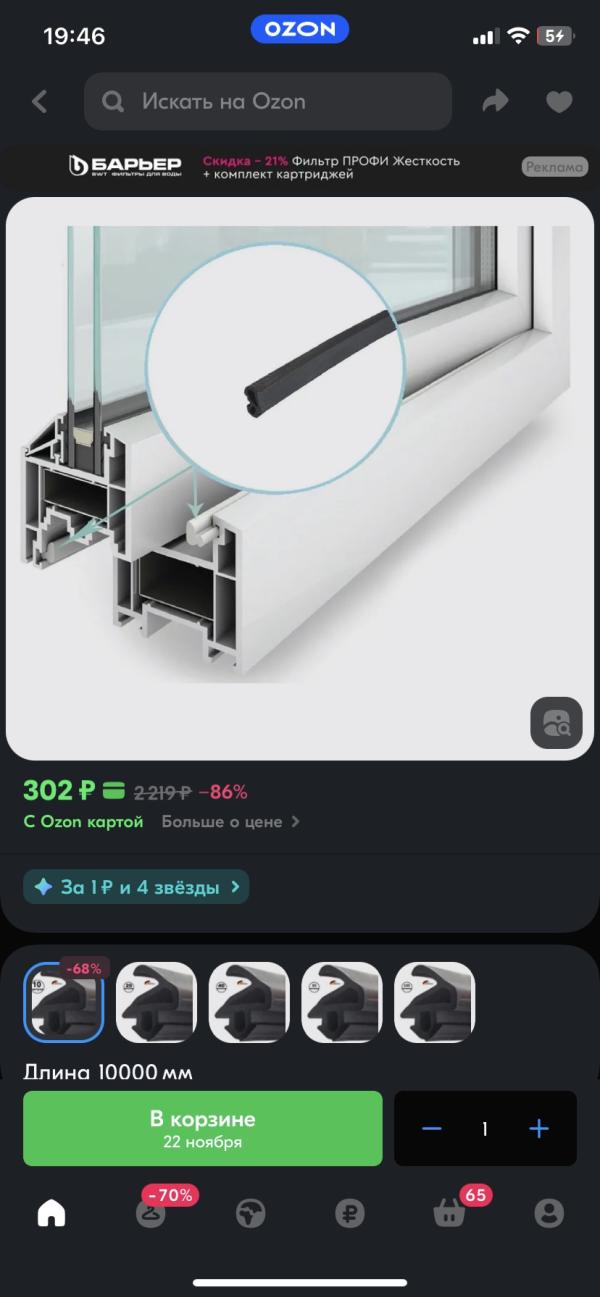Focus the Искать на Ozon search field
This screenshot has height=1297, width=600.
[268, 101]
